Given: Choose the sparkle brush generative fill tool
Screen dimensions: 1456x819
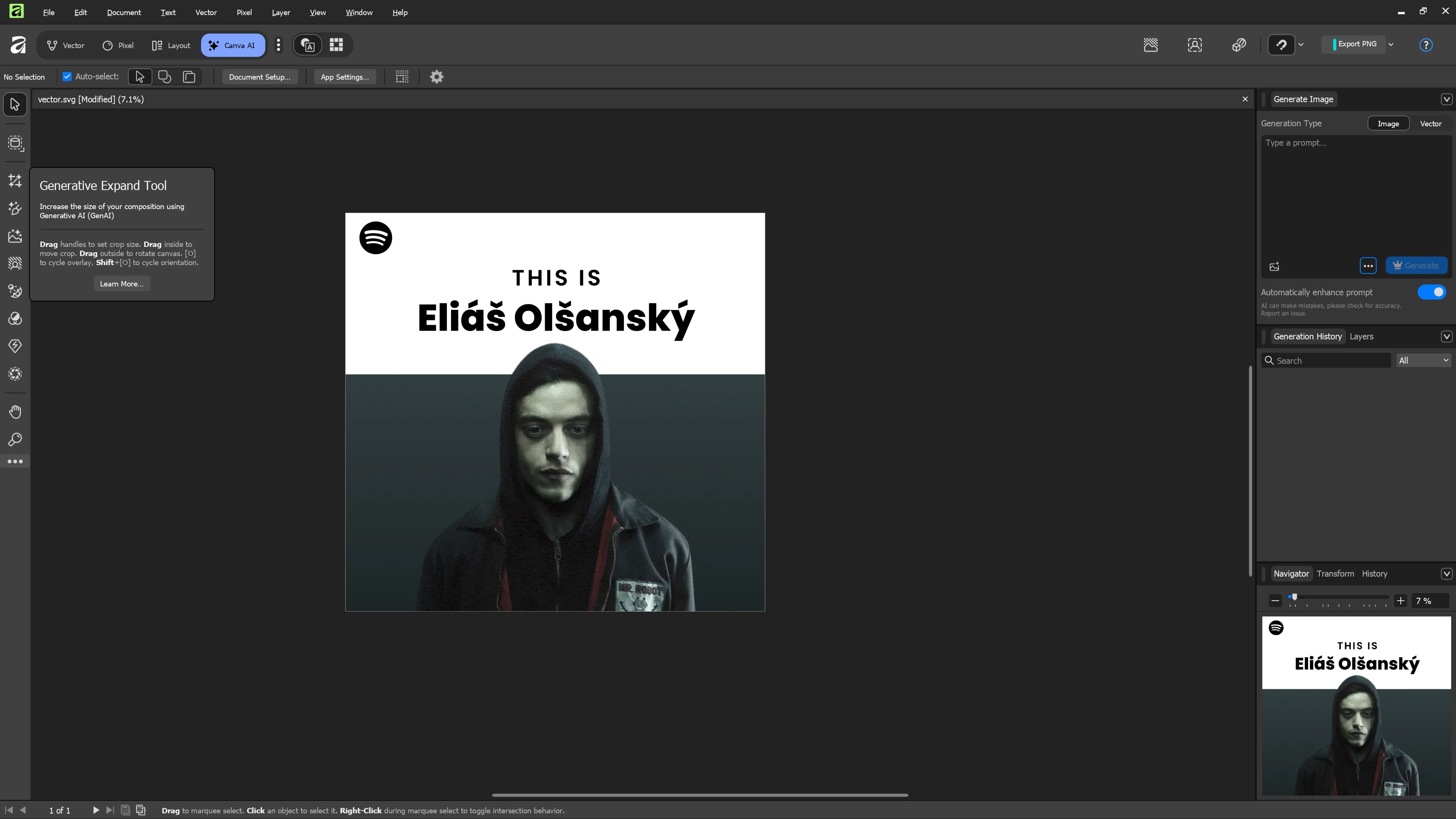Looking at the screenshot, I should coord(15,209).
